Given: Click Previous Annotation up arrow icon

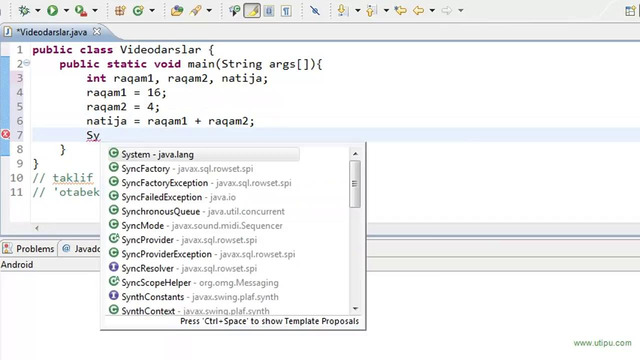Looking at the screenshot, I should pyautogui.click(x=371, y=10).
